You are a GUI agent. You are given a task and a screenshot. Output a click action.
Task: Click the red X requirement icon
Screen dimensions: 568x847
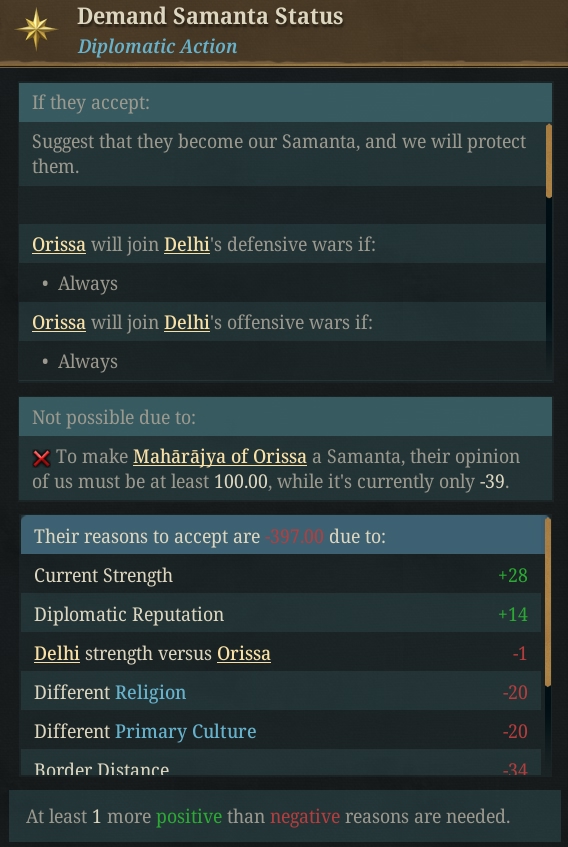[x=42, y=459]
